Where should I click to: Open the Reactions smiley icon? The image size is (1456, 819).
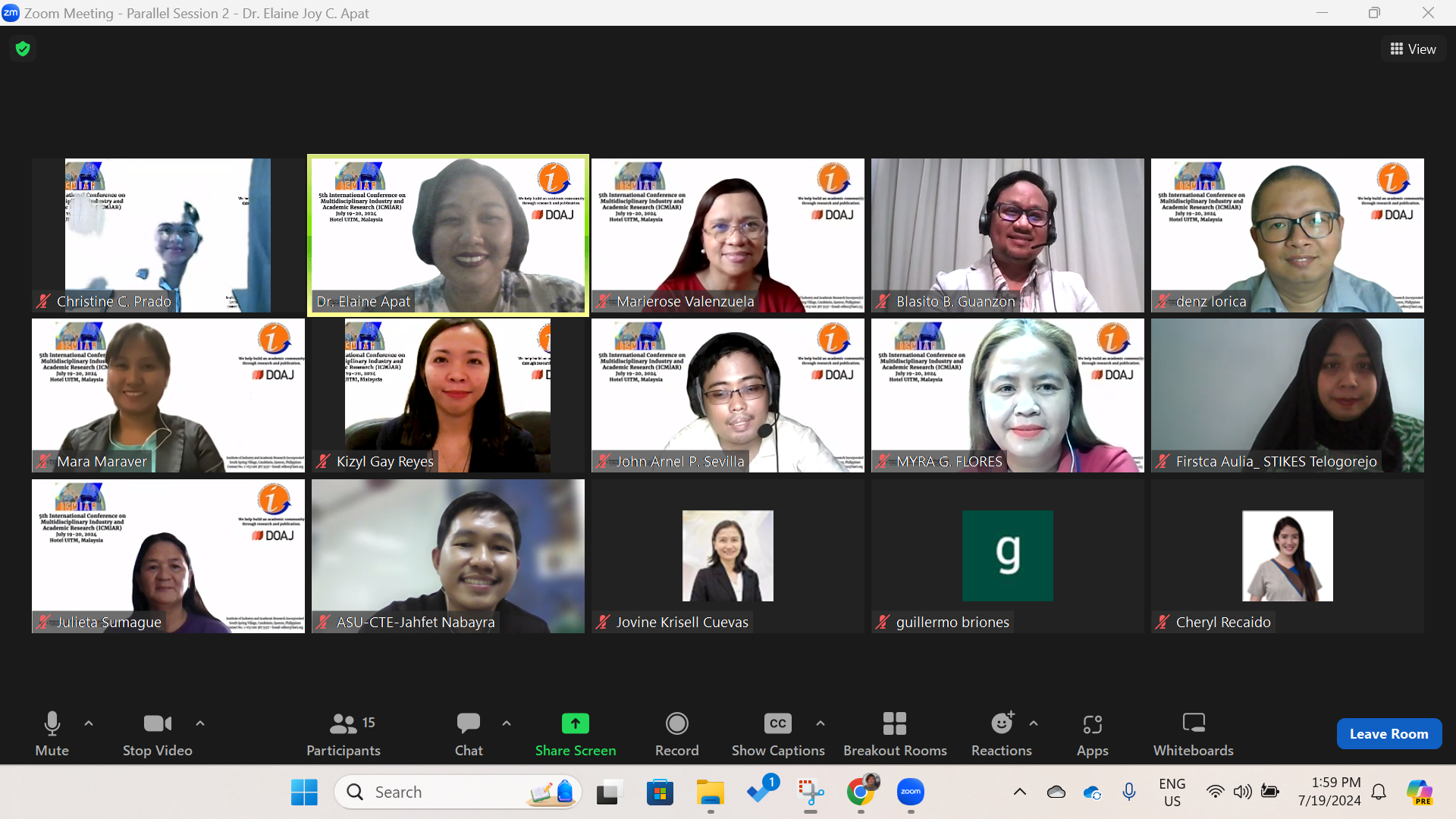(1001, 723)
